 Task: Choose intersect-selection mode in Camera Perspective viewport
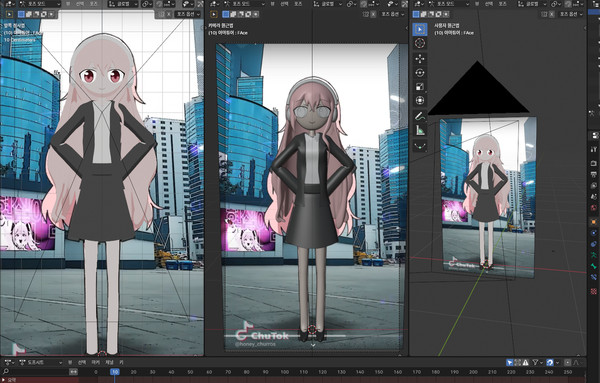coord(256,14)
